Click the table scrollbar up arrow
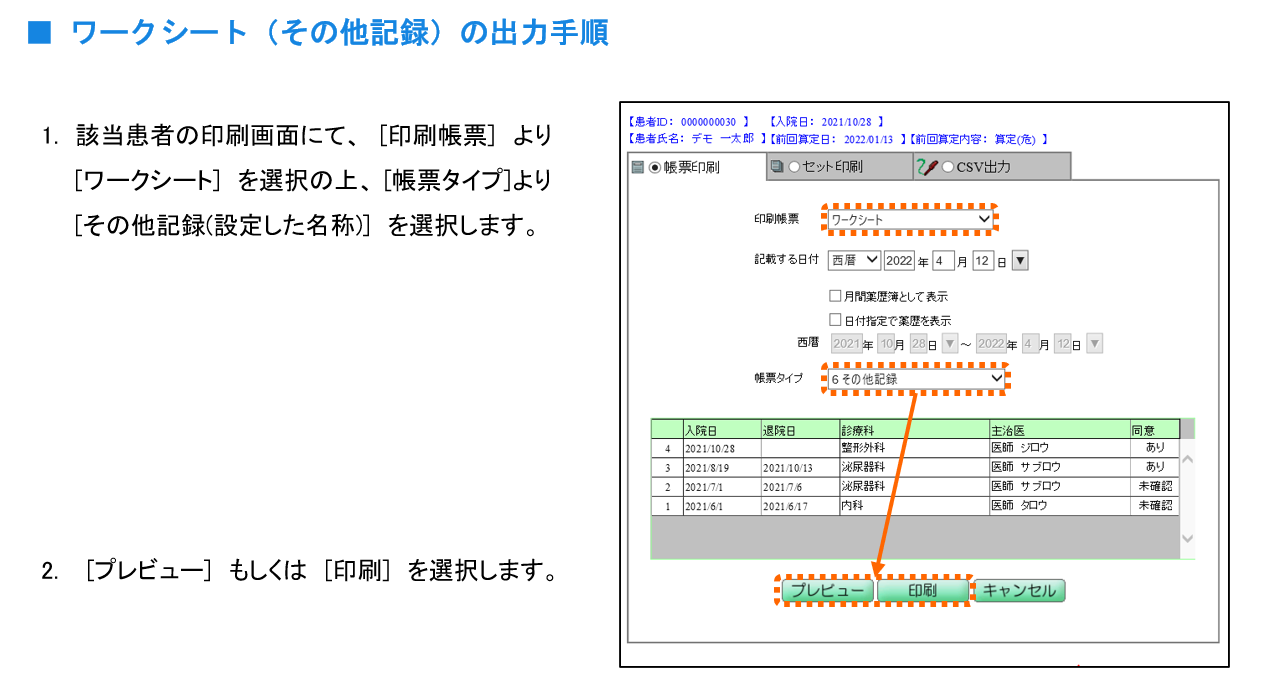Viewport: 1266px width, 685px height. point(1187,460)
